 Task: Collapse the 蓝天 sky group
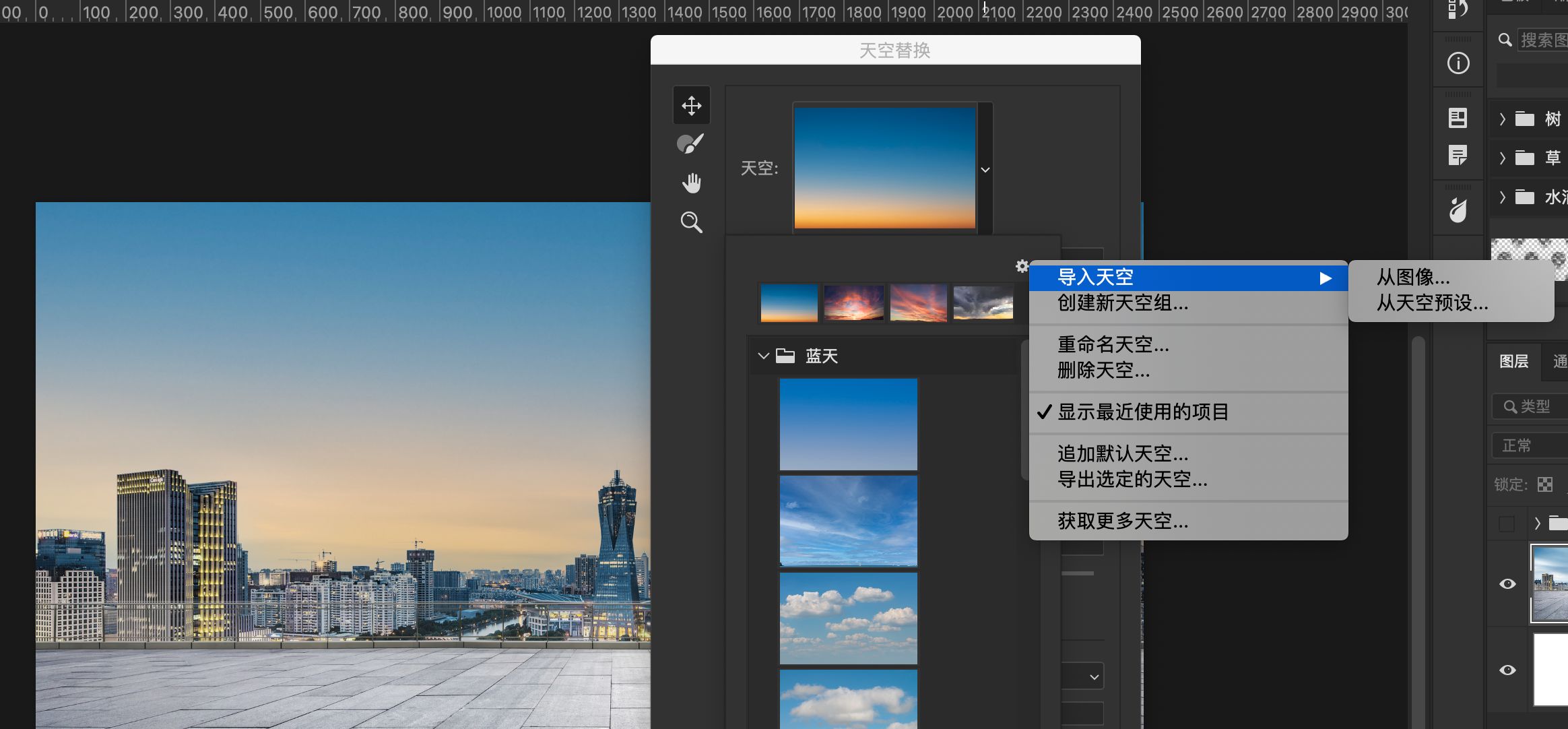click(763, 356)
